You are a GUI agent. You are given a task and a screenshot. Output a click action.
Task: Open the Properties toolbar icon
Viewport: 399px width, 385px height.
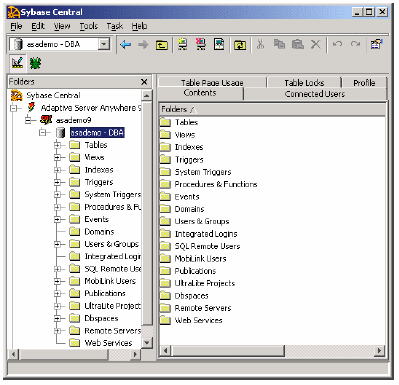377,44
